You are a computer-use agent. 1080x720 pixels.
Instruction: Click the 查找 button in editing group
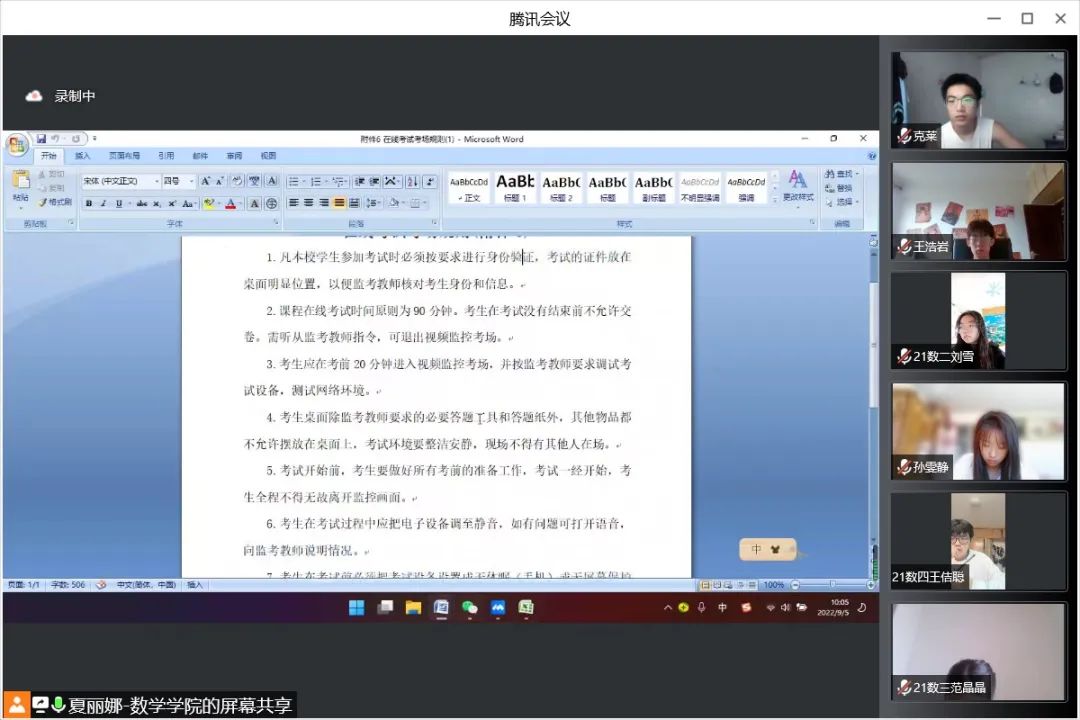840,174
